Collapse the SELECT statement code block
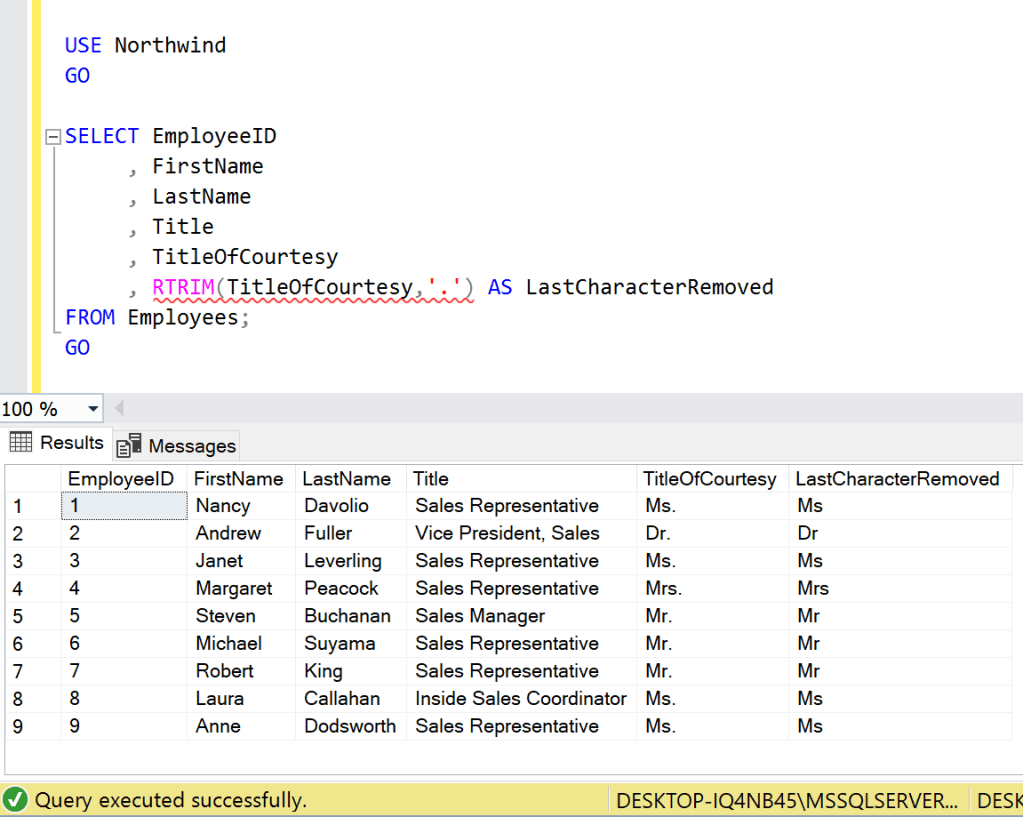This screenshot has width=1023, height=817. 53,137
